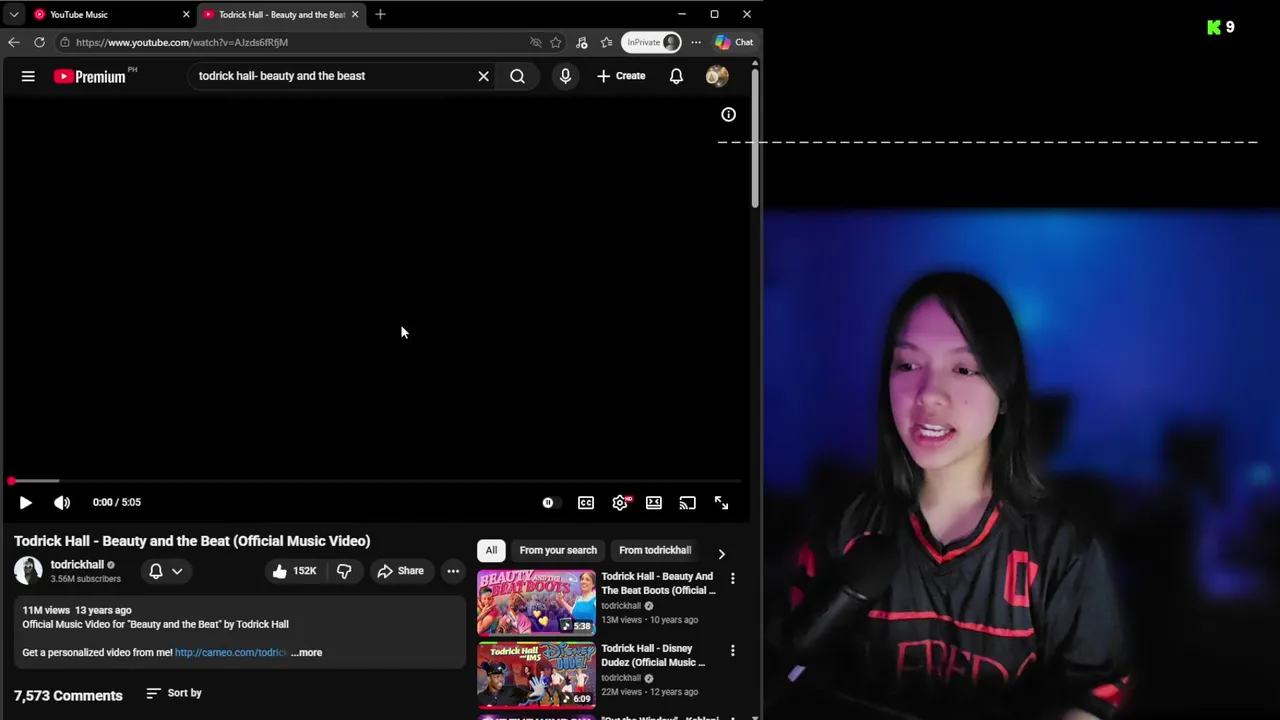Viewport: 1280px width, 720px height.
Task: Click the page vertical scrollbar
Action: tap(755, 139)
